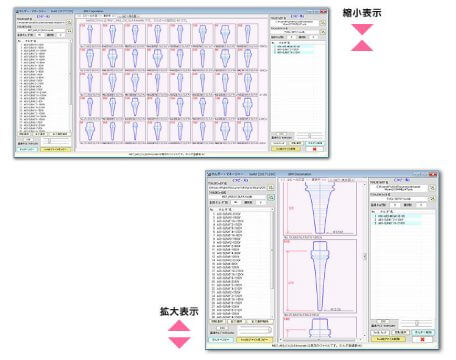
Task: Select second tab above preview area, lower window
Action: point(317,180)
